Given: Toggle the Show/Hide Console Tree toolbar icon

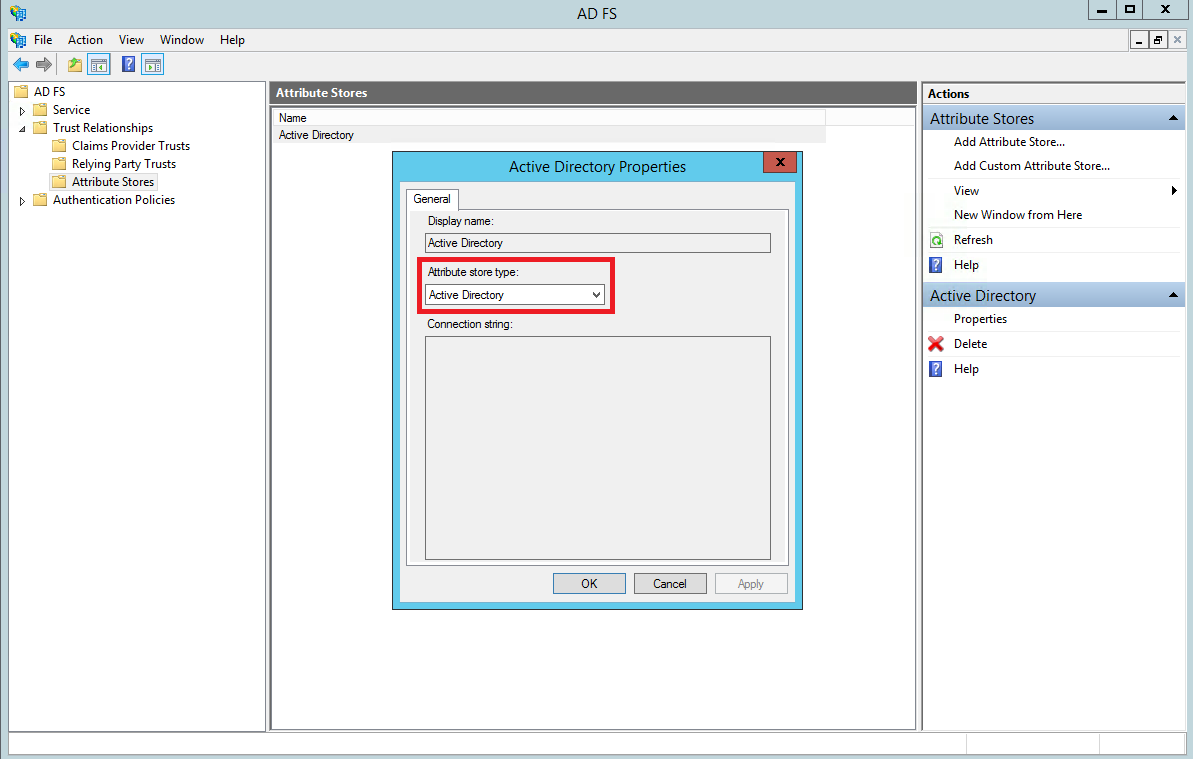Looking at the screenshot, I should coord(99,65).
